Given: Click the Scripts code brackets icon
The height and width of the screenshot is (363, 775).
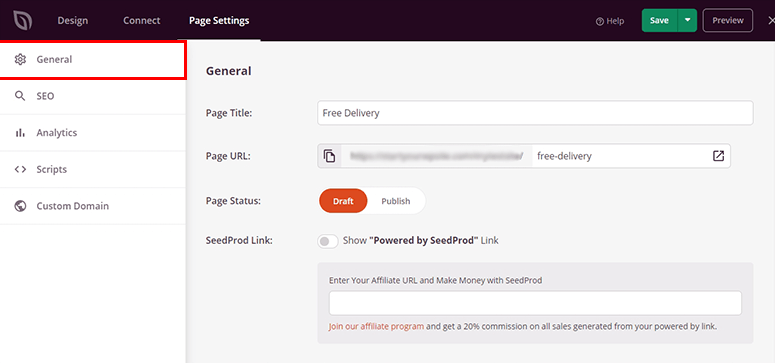Looking at the screenshot, I should point(20,169).
